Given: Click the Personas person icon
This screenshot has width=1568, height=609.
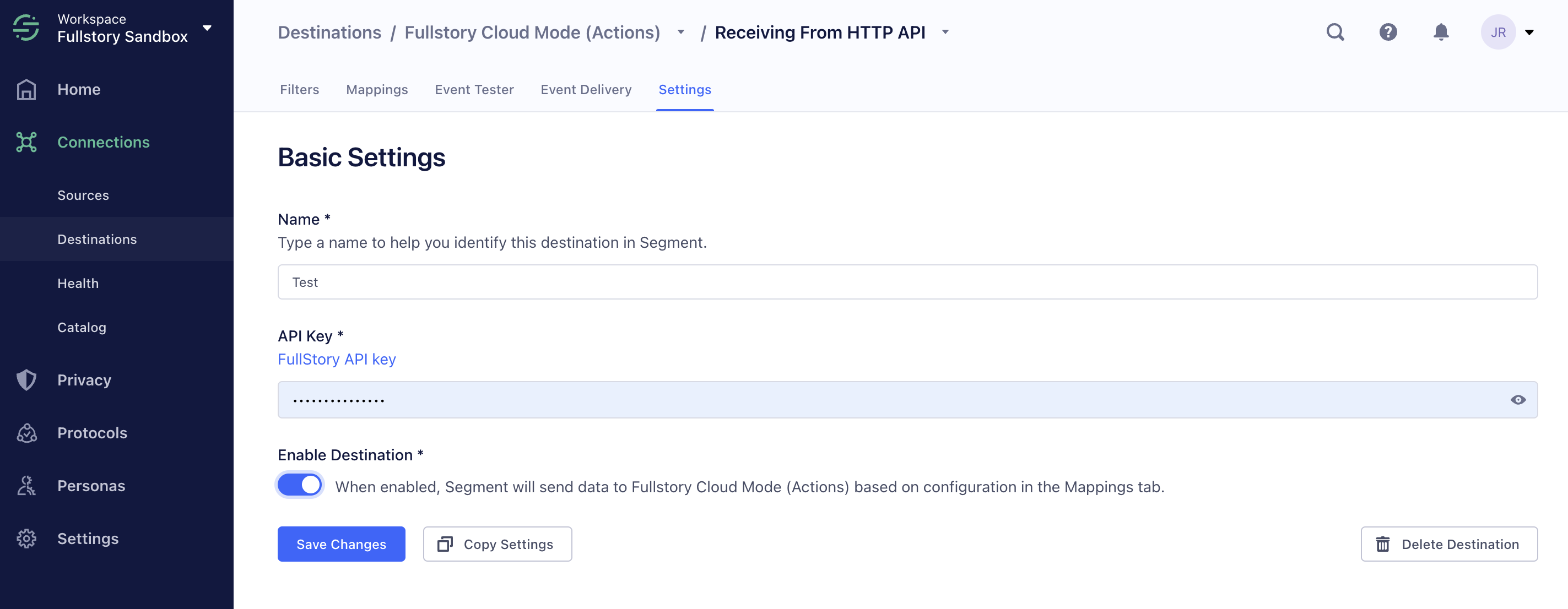Looking at the screenshot, I should pos(26,486).
